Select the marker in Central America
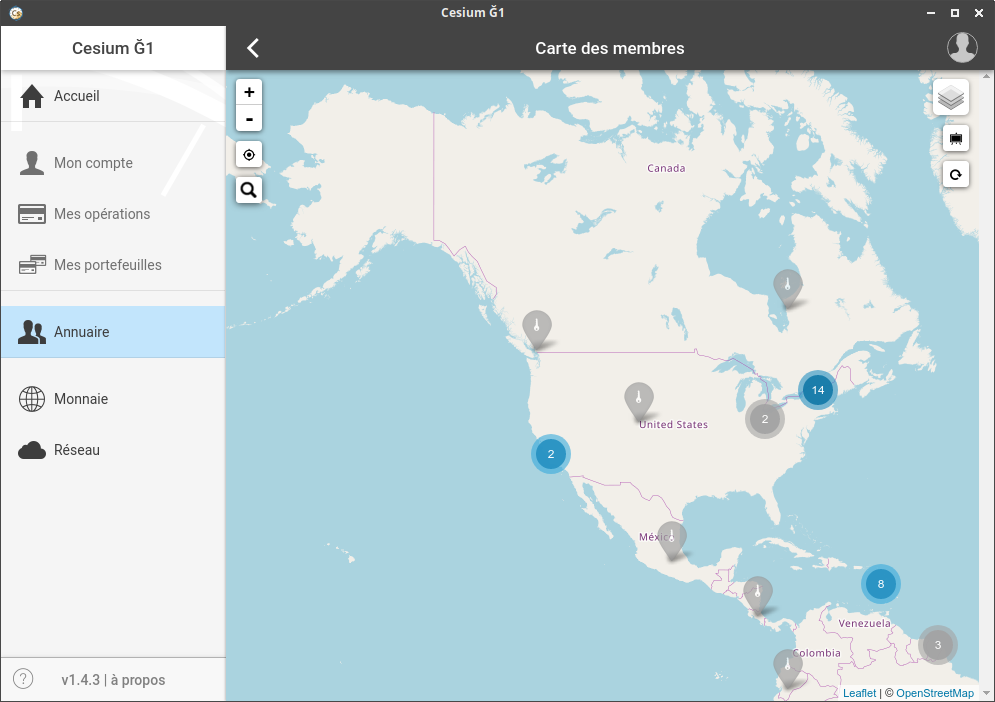Viewport: 995px width, 702px height. point(758,595)
